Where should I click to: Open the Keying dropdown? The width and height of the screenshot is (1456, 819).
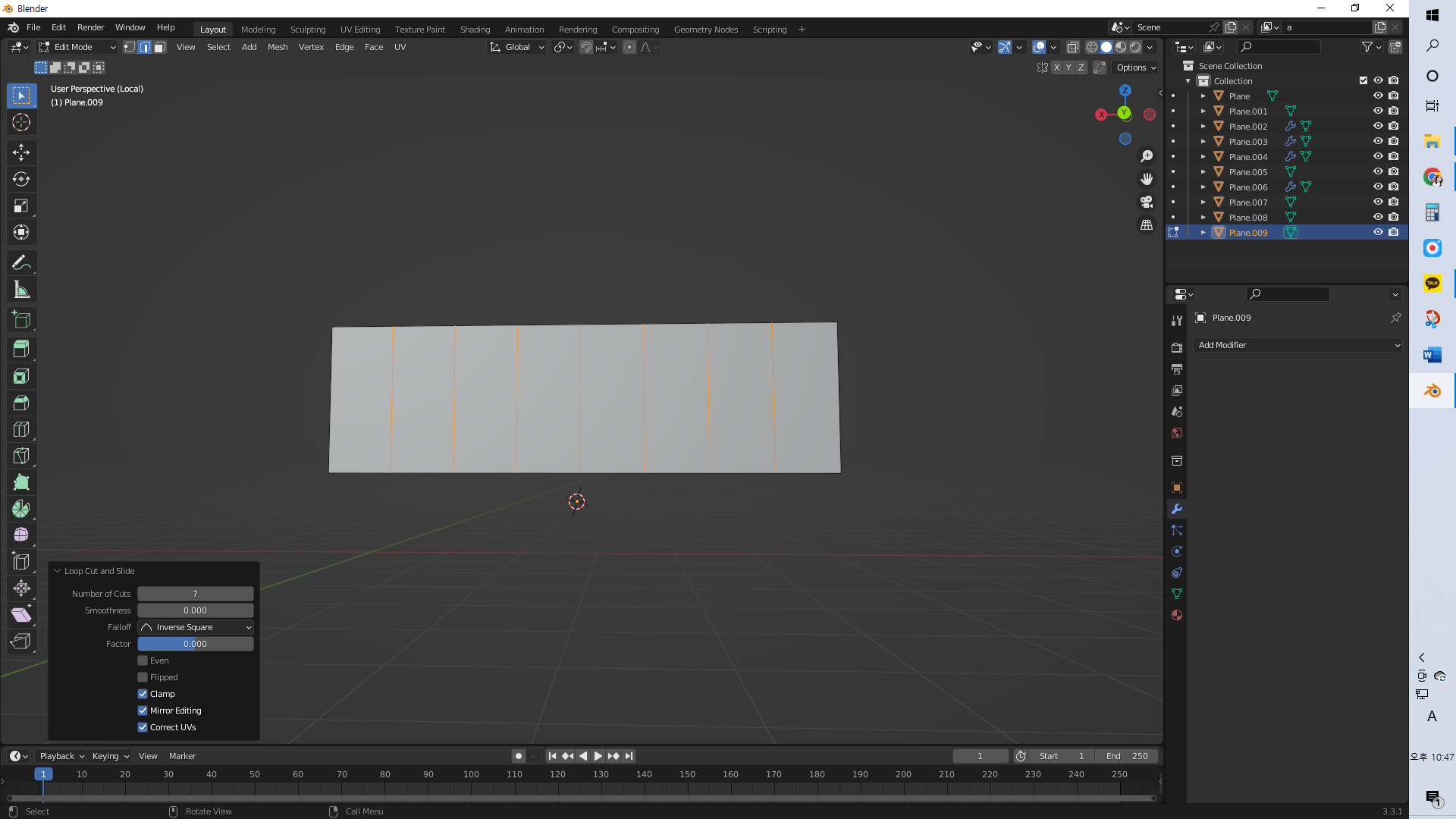pyautogui.click(x=111, y=756)
